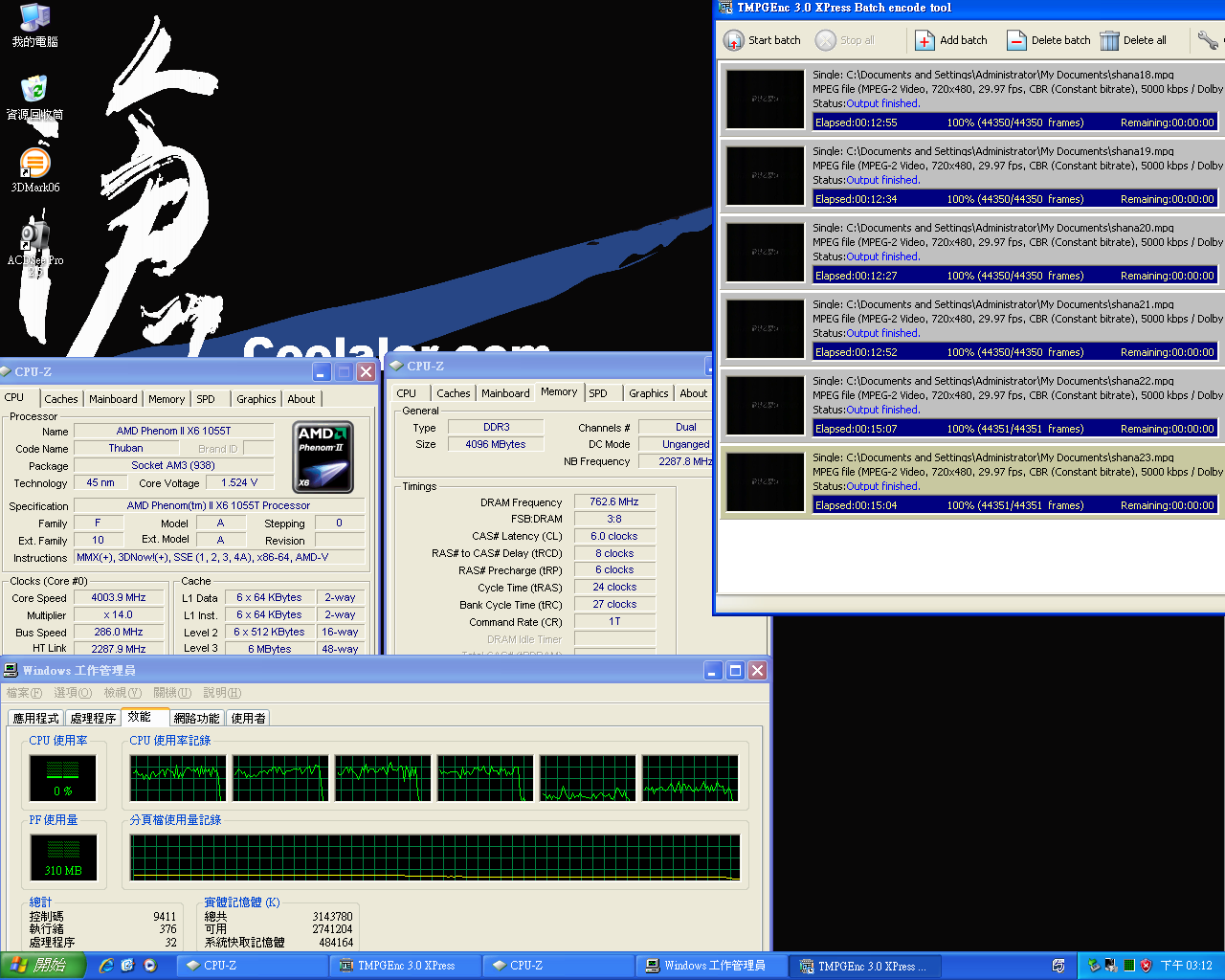Click the Core Voltage value 1.524 V
The width and height of the screenshot is (1225, 980).
coord(240,482)
